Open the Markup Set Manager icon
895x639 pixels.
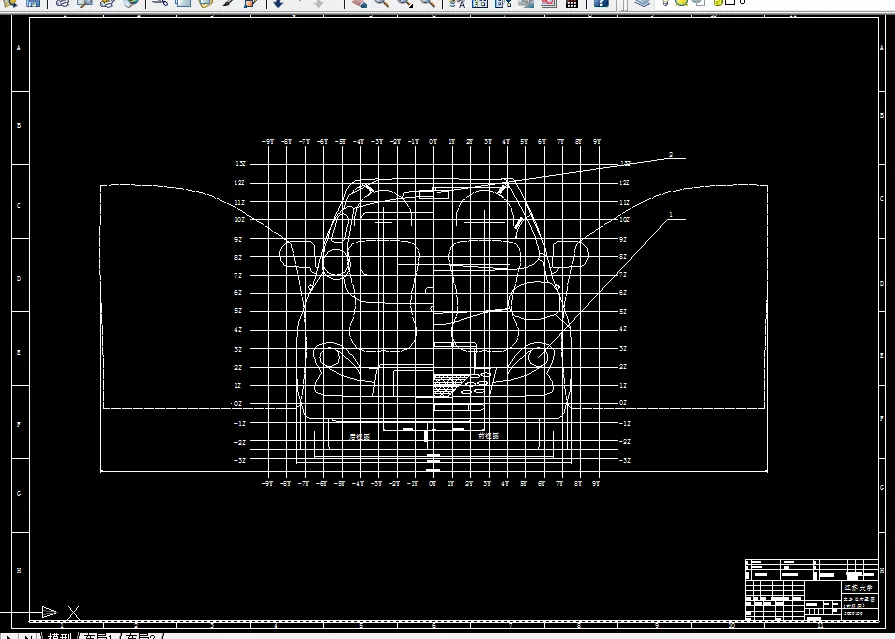coord(549,3)
